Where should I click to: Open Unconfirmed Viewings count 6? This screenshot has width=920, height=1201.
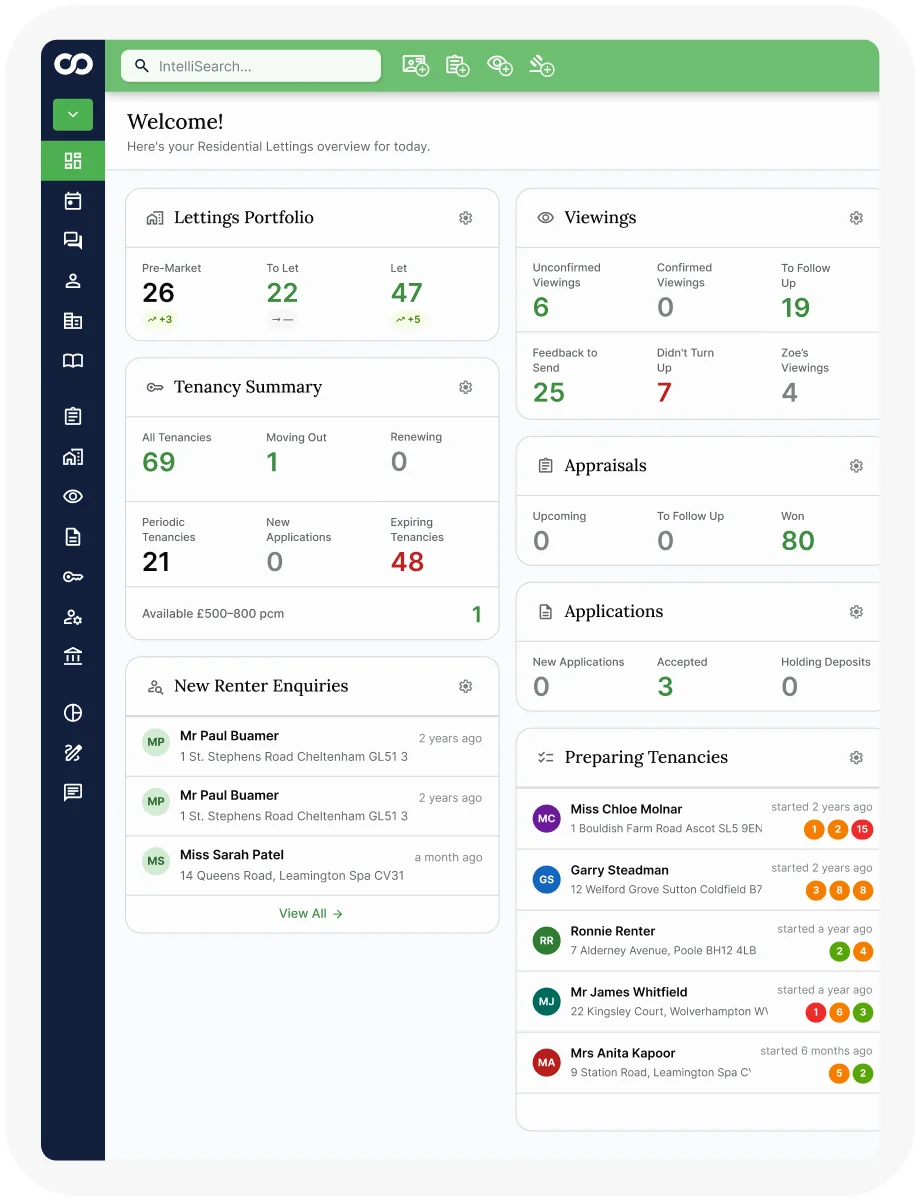pyautogui.click(x=541, y=307)
